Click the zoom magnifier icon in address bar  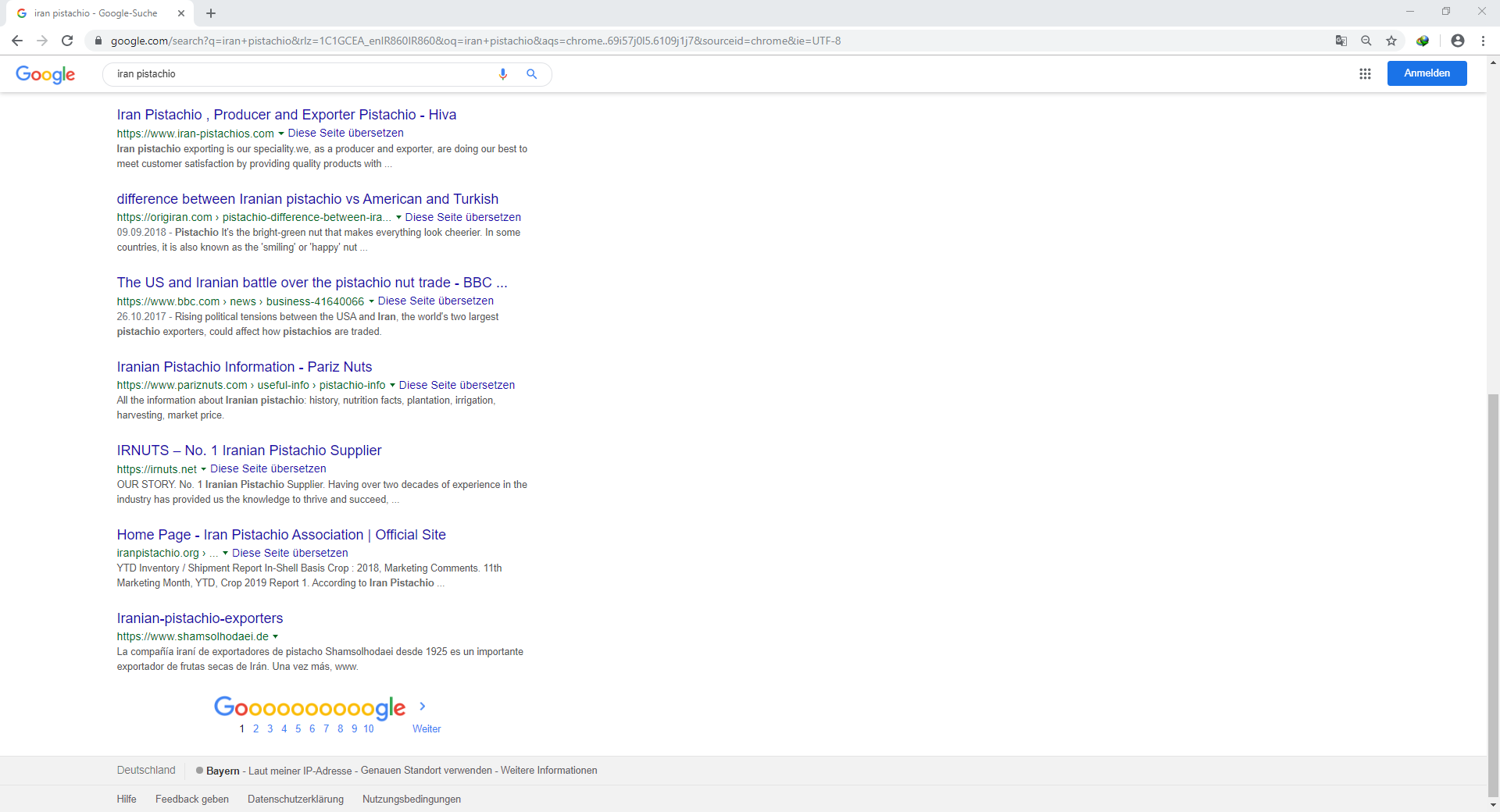(x=1366, y=41)
